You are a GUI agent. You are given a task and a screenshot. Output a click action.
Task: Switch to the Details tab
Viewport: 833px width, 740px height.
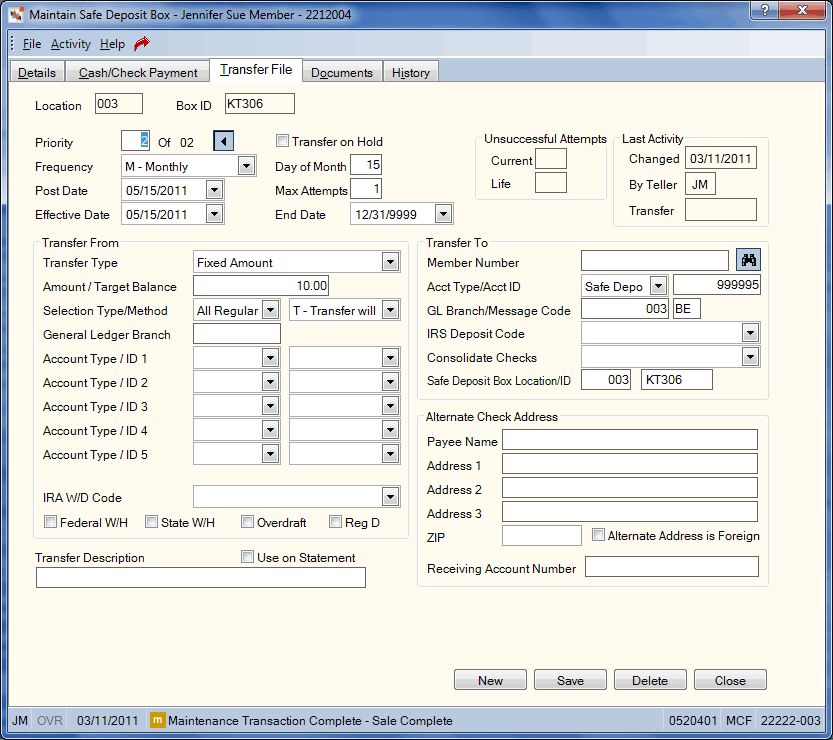pyautogui.click(x=37, y=72)
